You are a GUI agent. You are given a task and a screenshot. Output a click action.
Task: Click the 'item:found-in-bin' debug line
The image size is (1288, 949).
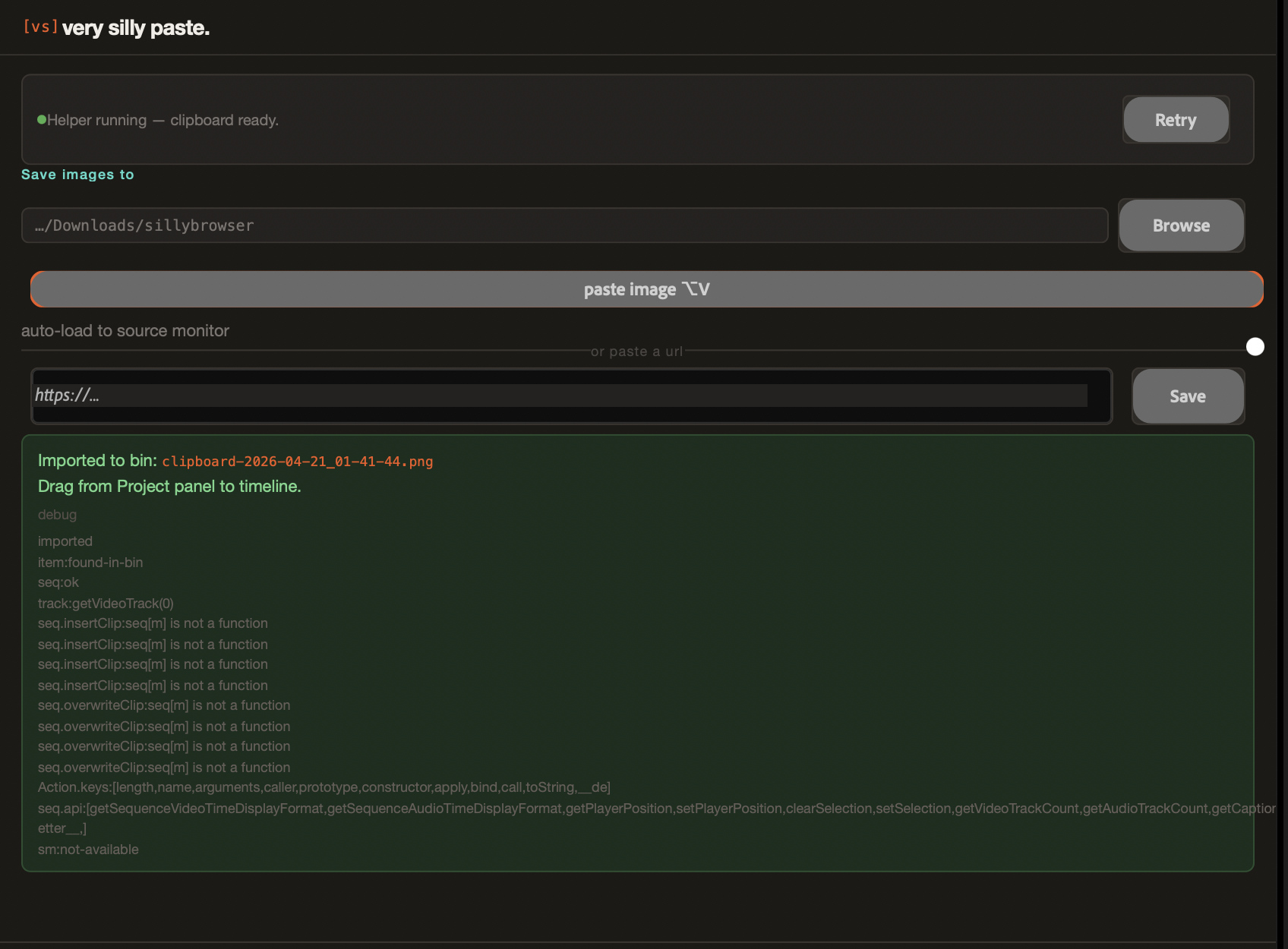(90, 563)
